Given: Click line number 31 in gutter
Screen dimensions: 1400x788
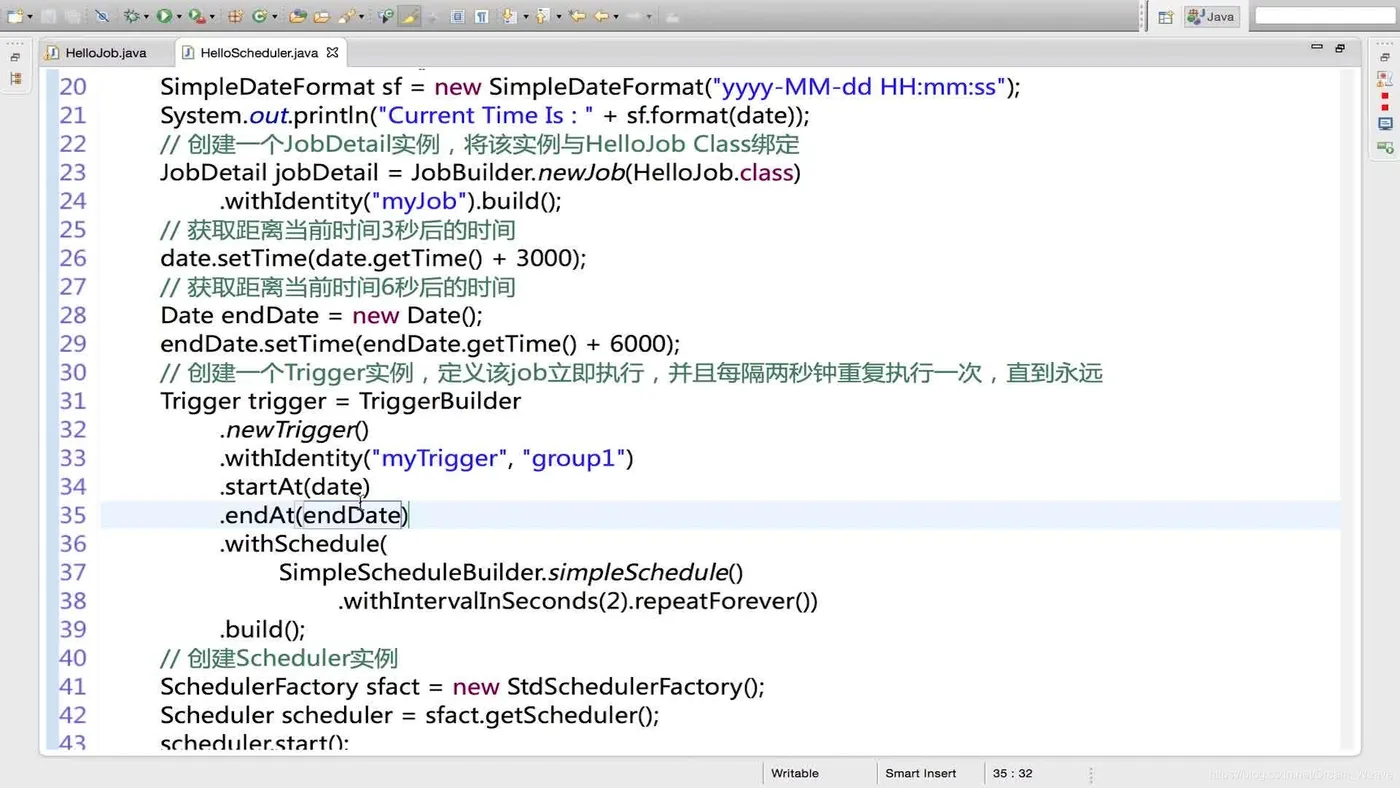Looking at the screenshot, I should tap(73, 401).
